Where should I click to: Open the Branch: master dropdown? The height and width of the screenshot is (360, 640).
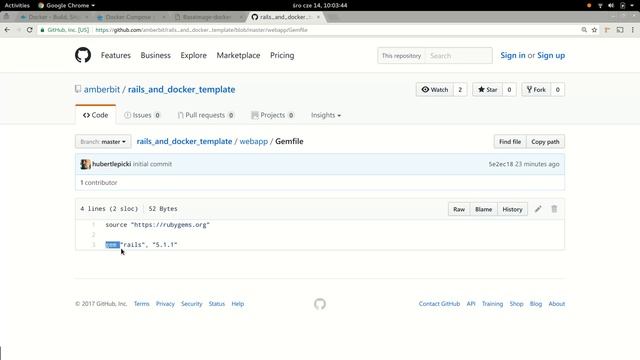pyautogui.click(x=103, y=142)
